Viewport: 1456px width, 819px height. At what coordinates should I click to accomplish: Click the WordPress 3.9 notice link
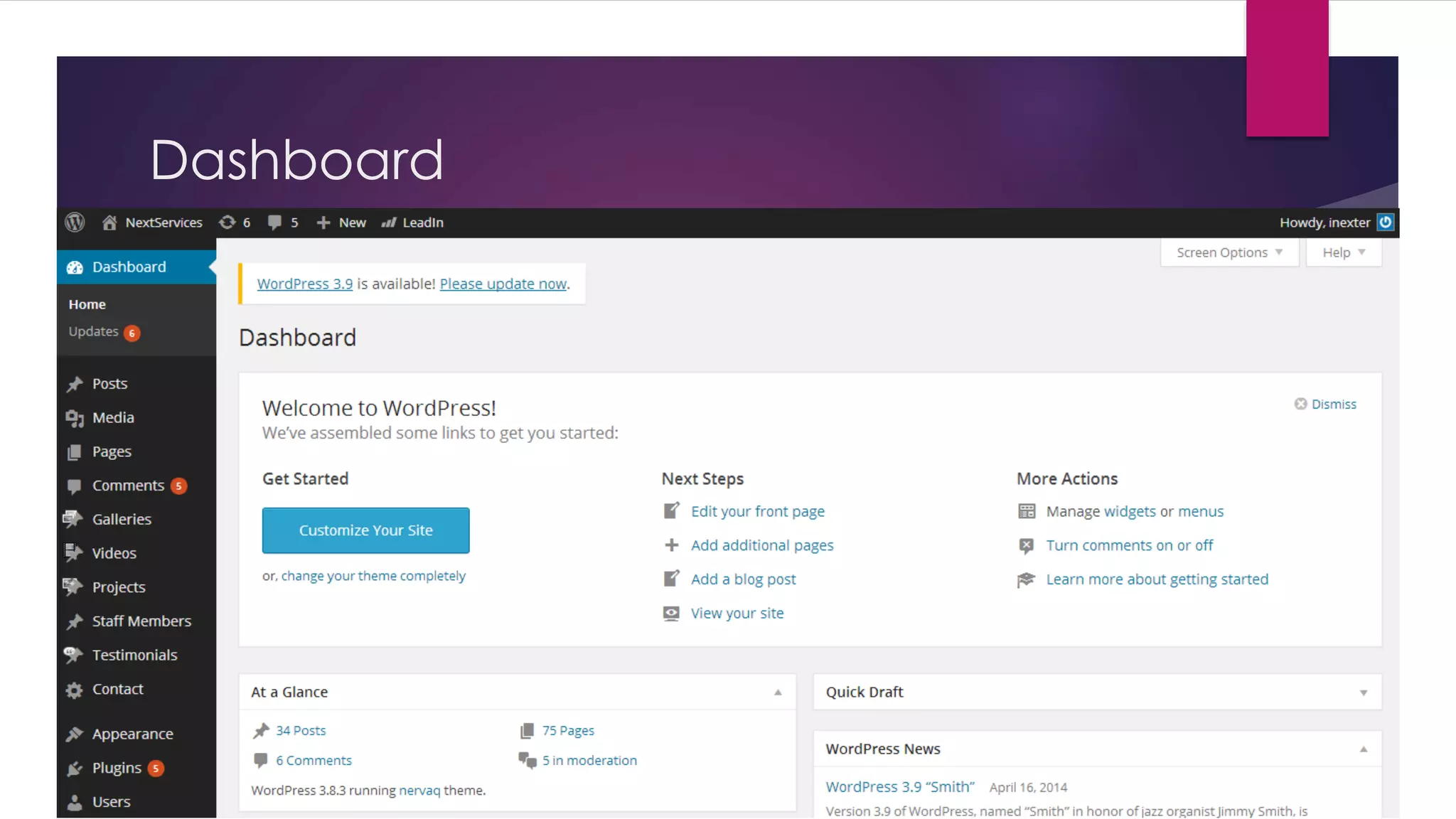[x=305, y=284]
